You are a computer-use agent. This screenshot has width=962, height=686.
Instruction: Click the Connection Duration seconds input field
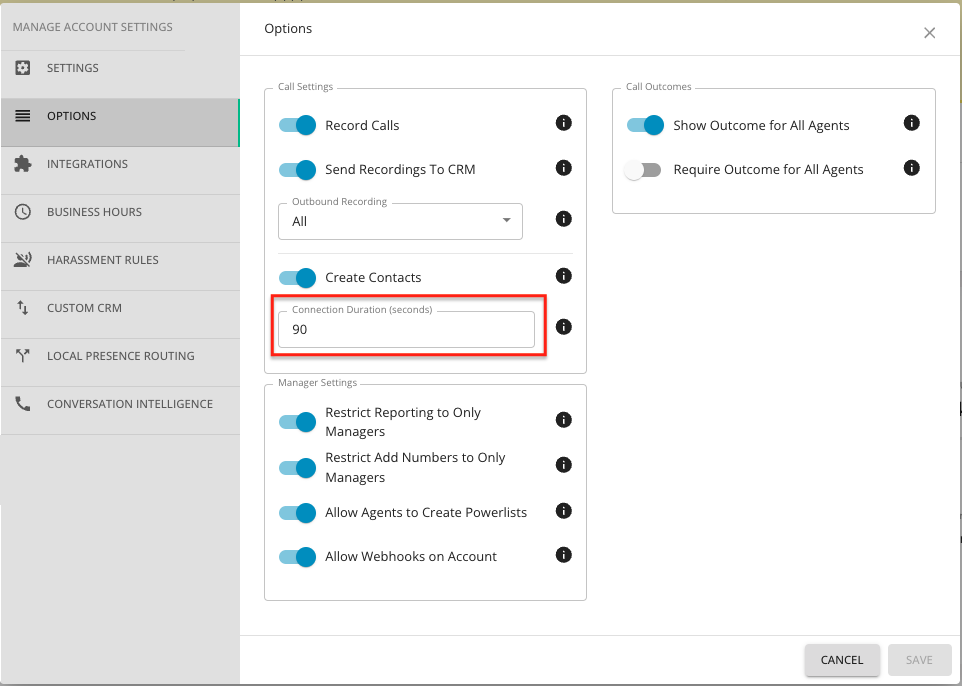pos(406,330)
